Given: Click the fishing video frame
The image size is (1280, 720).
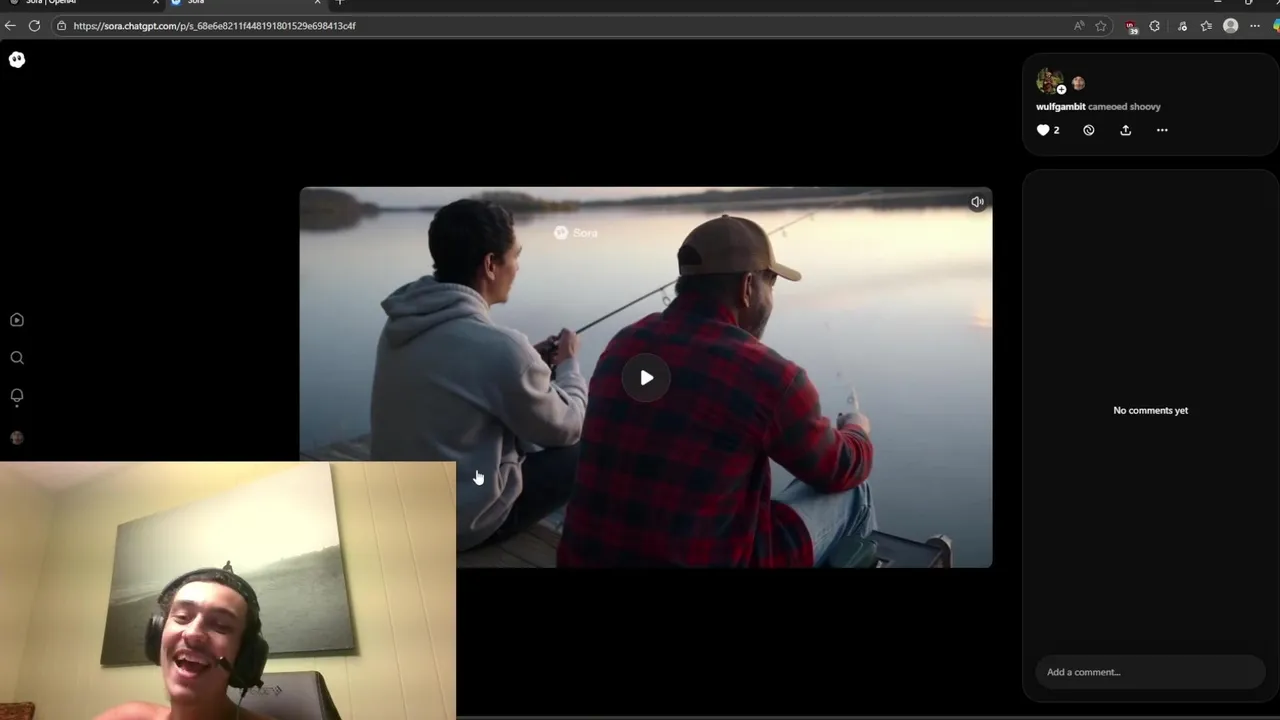Looking at the screenshot, I should coord(646,377).
